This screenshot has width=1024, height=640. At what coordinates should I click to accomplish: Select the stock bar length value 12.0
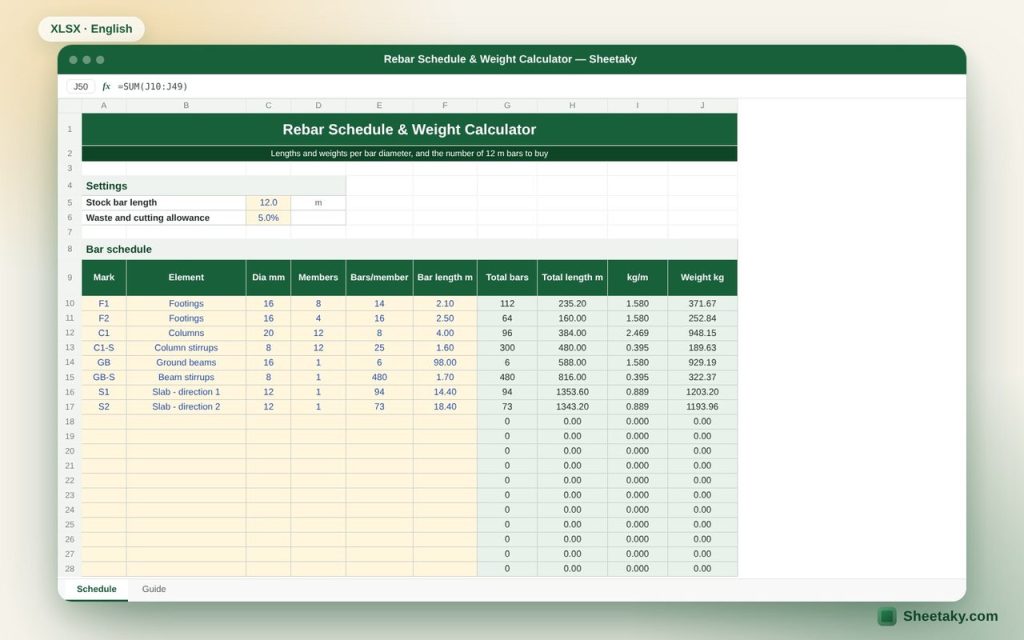point(268,202)
